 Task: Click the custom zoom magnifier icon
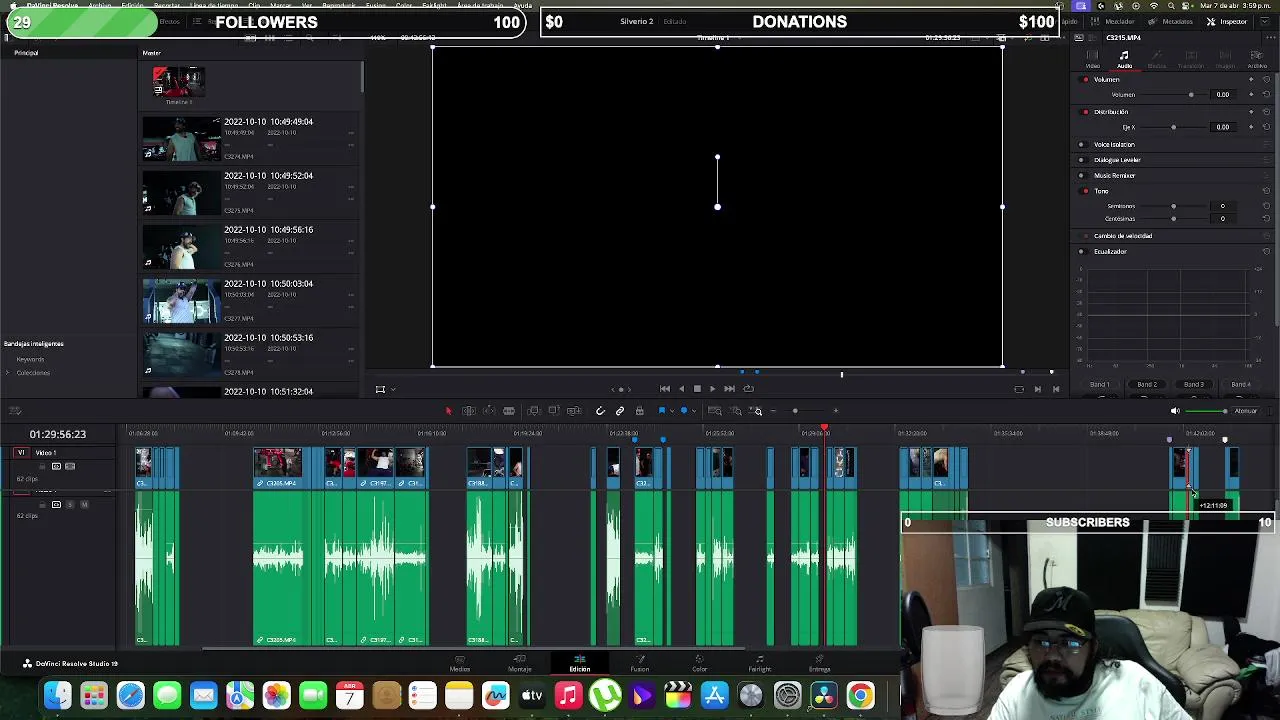[757, 411]
